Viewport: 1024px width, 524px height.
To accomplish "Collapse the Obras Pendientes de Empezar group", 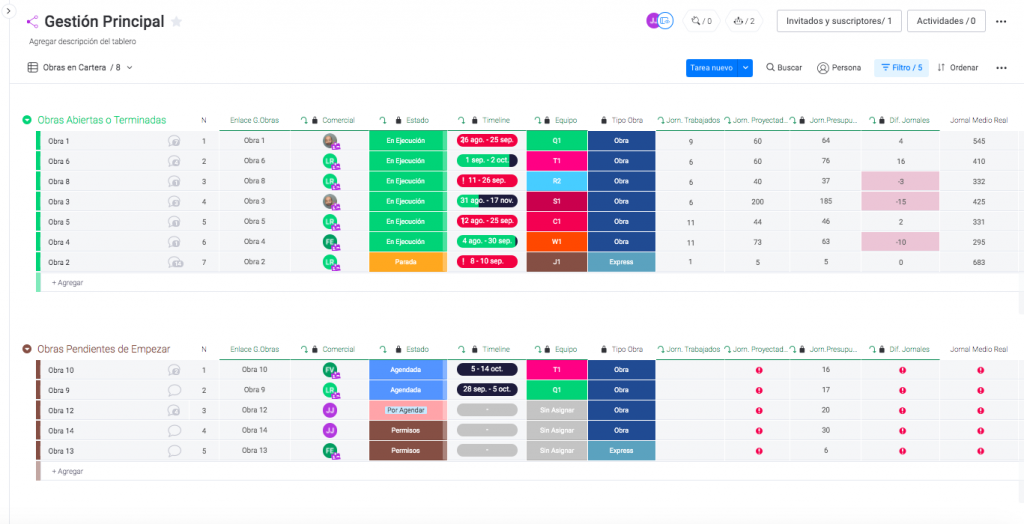I will [x=27, y=349].
